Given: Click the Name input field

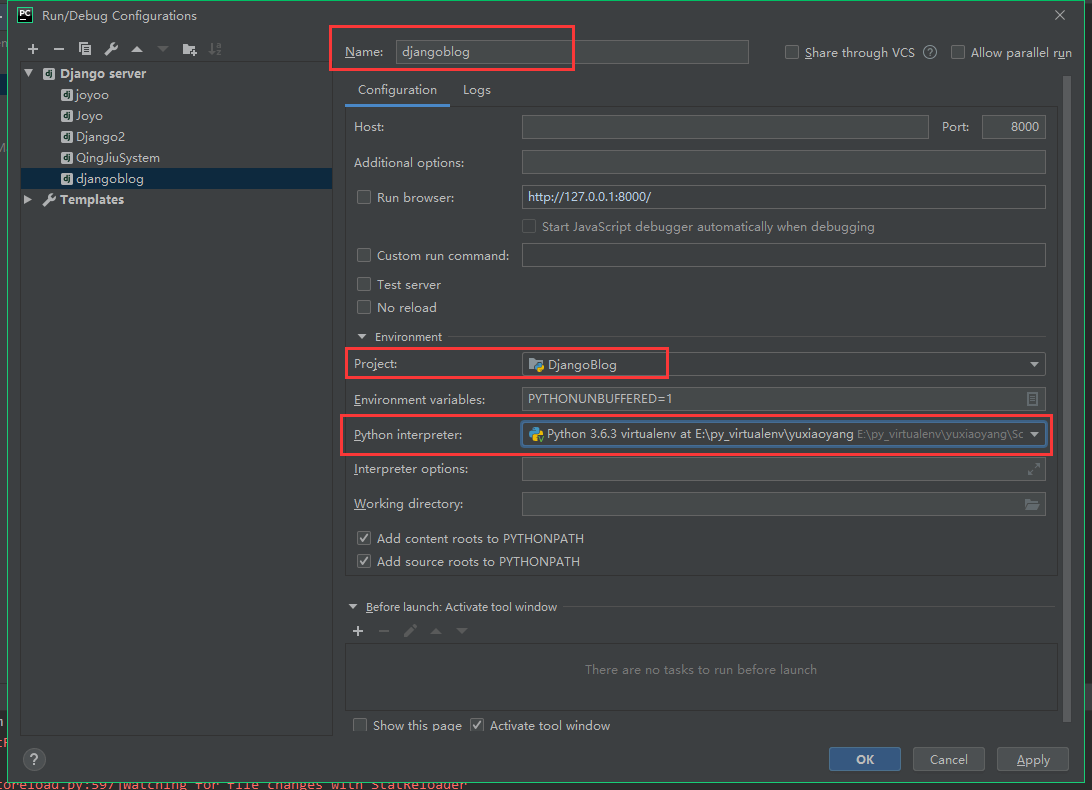Looking at the screenshot, I should pyautogui.click(x=572, y=52).
